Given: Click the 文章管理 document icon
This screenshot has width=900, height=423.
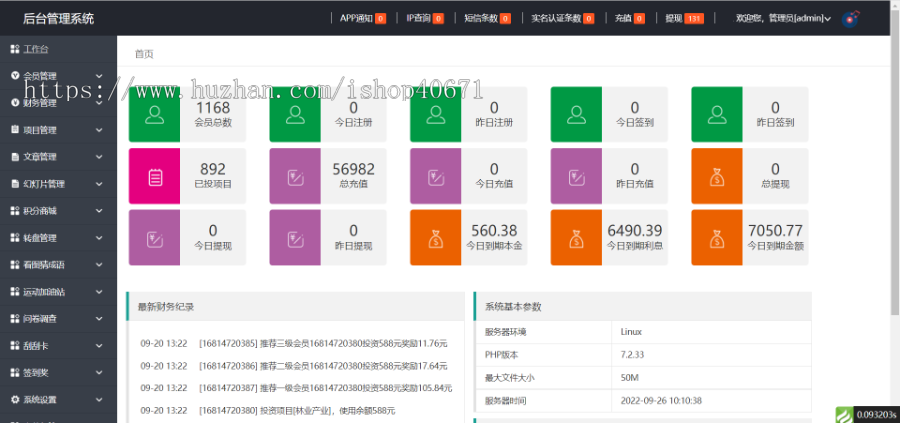Looking at the screenshot, I should [15, 157].
